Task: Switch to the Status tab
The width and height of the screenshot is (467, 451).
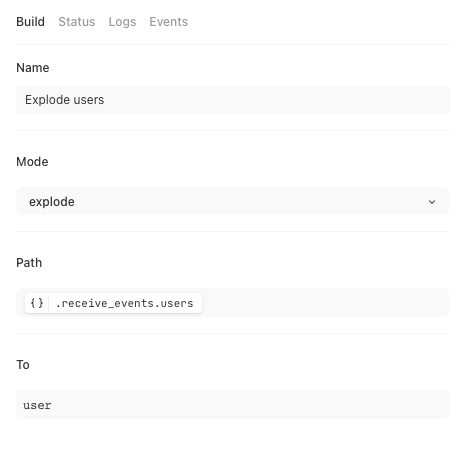Action: [x=77, y=22]
